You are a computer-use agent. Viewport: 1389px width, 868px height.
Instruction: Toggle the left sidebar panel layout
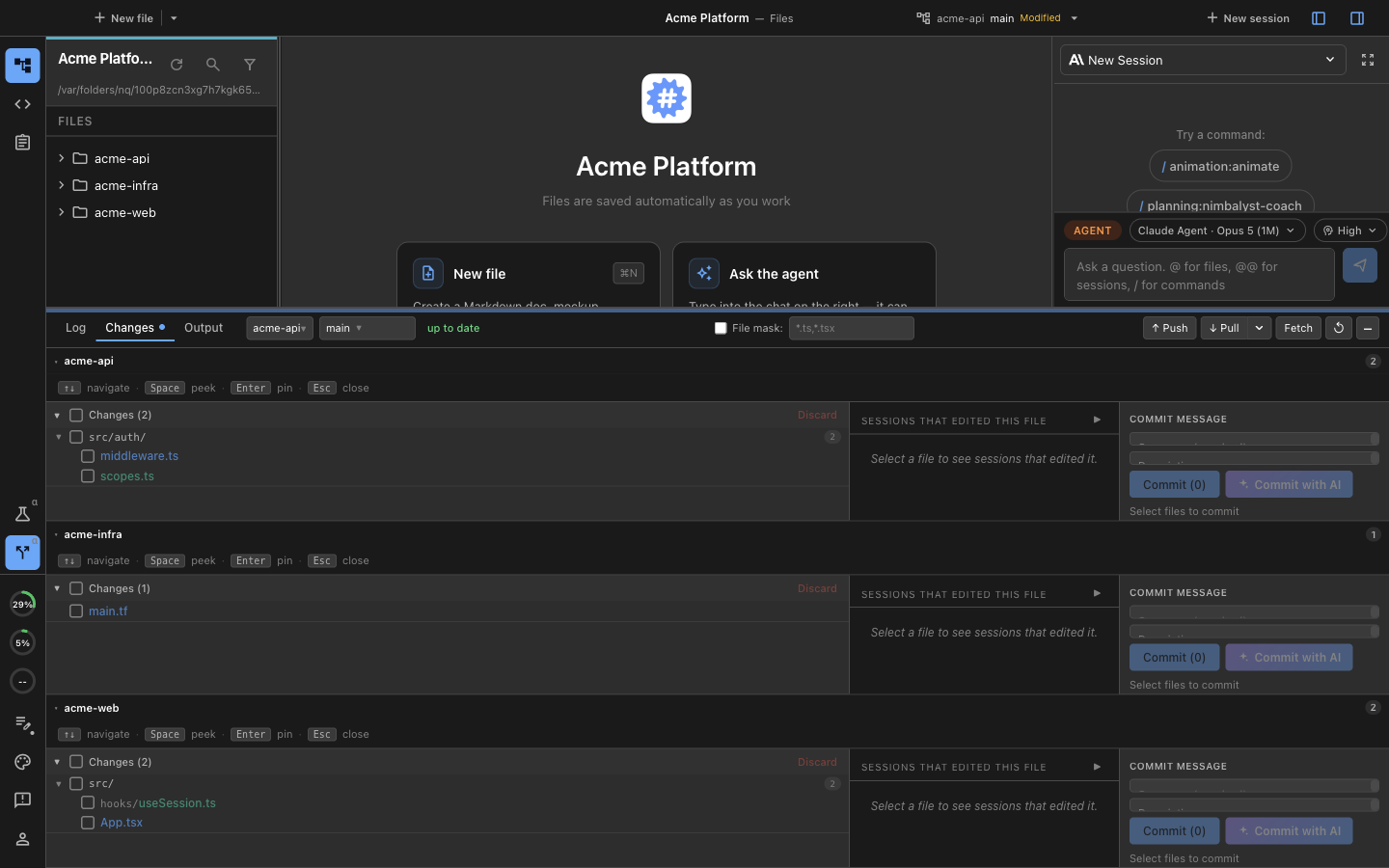pos(1319,18)
